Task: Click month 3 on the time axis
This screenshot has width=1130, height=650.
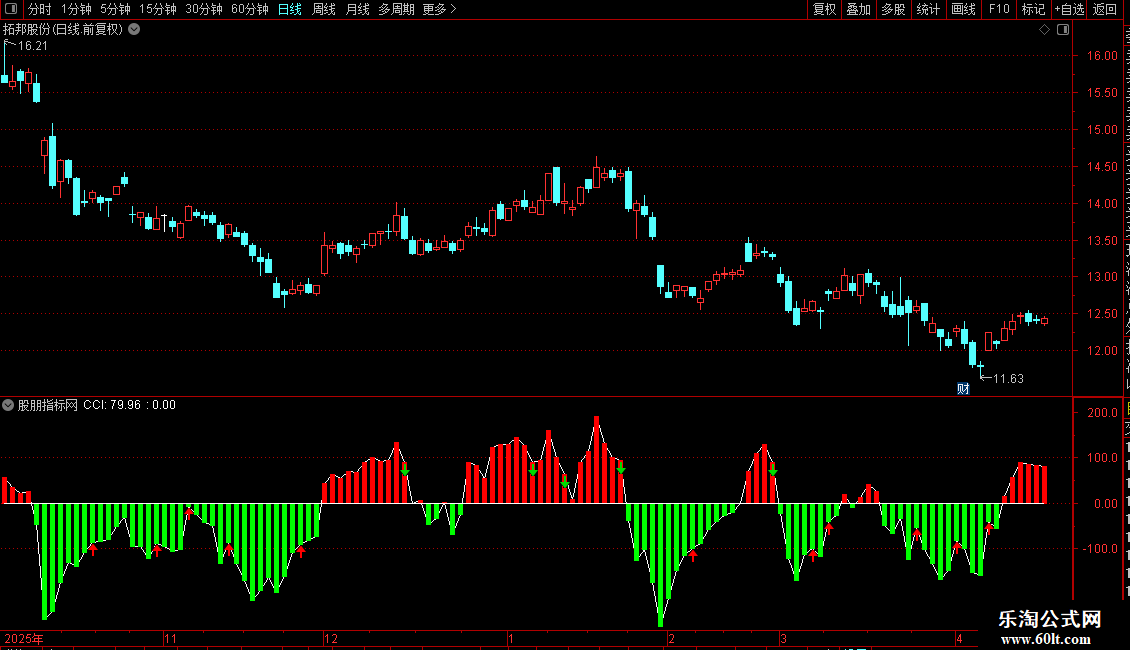Action: (x=783, y=638)
